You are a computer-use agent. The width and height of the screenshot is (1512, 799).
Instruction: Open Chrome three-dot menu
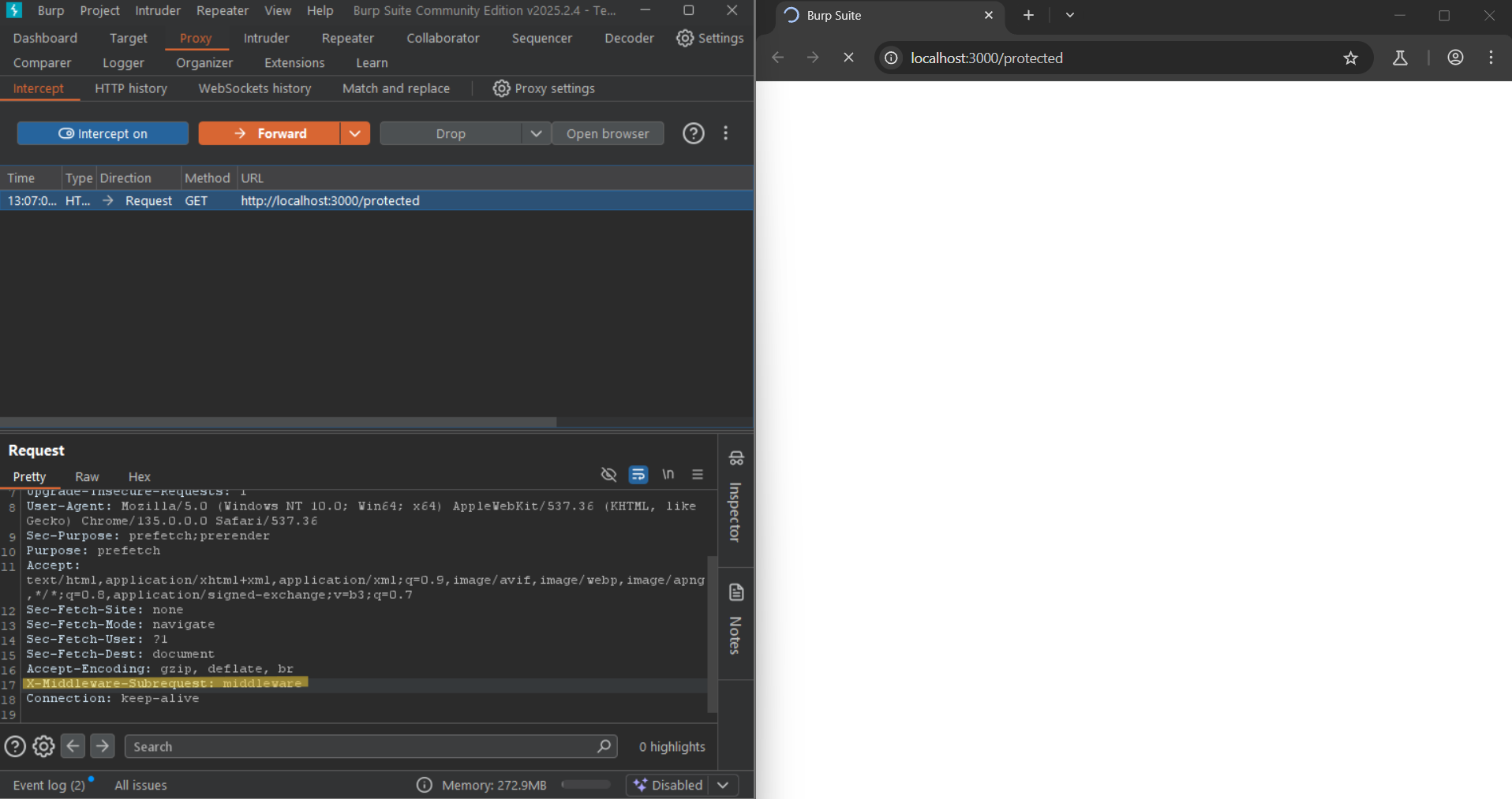(1491, 58)
